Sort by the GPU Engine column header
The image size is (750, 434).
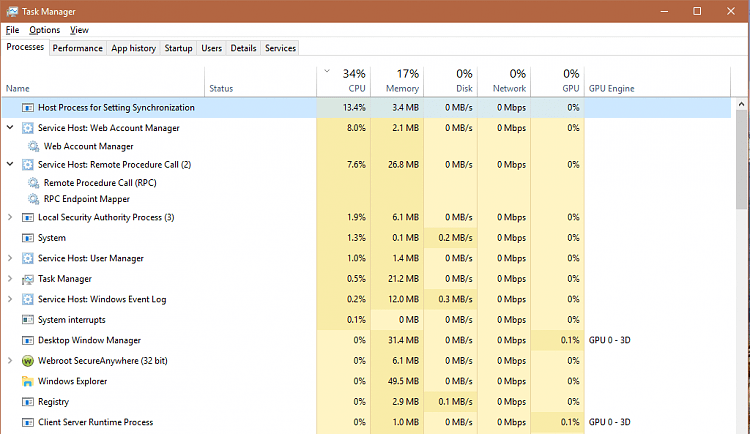(658, 81)
